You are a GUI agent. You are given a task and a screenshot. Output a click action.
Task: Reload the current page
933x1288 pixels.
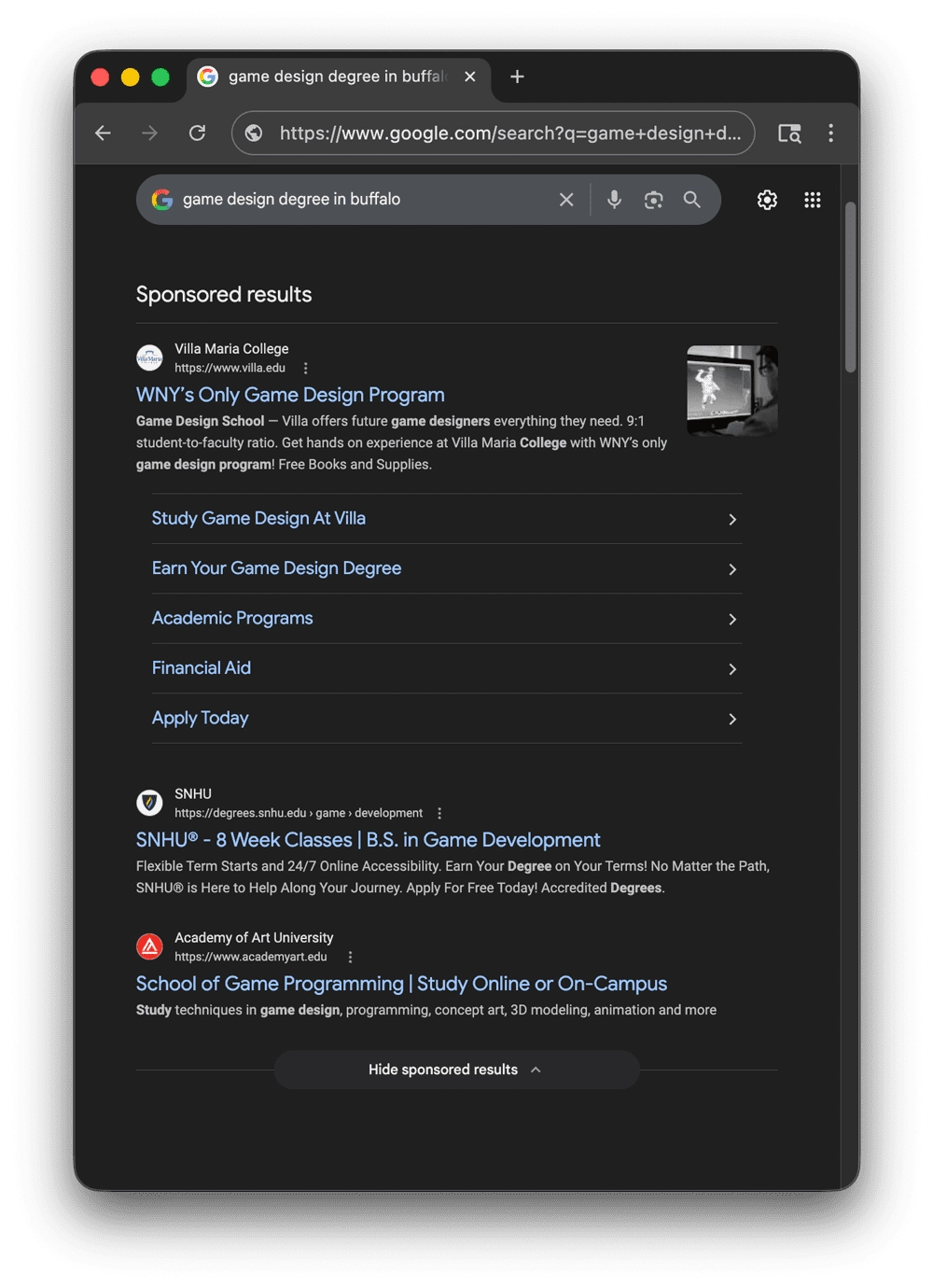197,133
